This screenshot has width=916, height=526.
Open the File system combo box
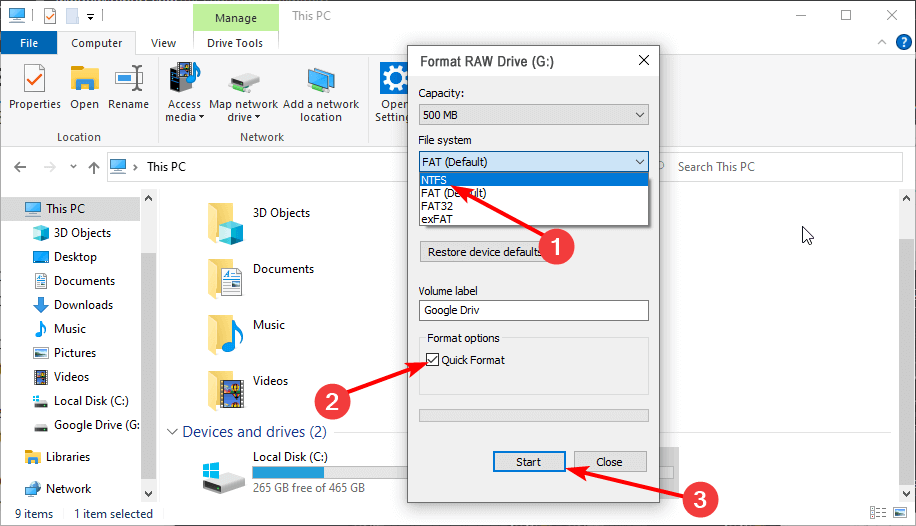(x=533, y=161)
